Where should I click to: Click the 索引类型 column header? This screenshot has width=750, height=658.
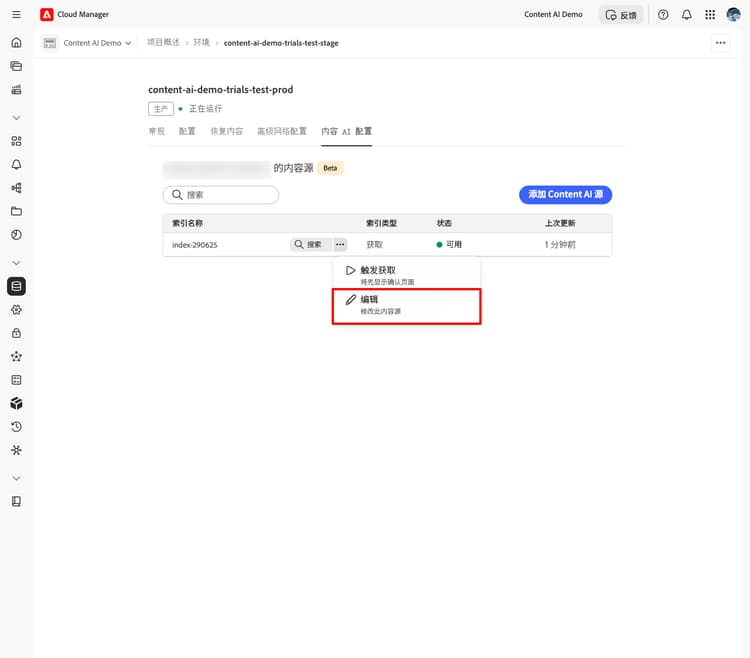[x=381, y=223]
